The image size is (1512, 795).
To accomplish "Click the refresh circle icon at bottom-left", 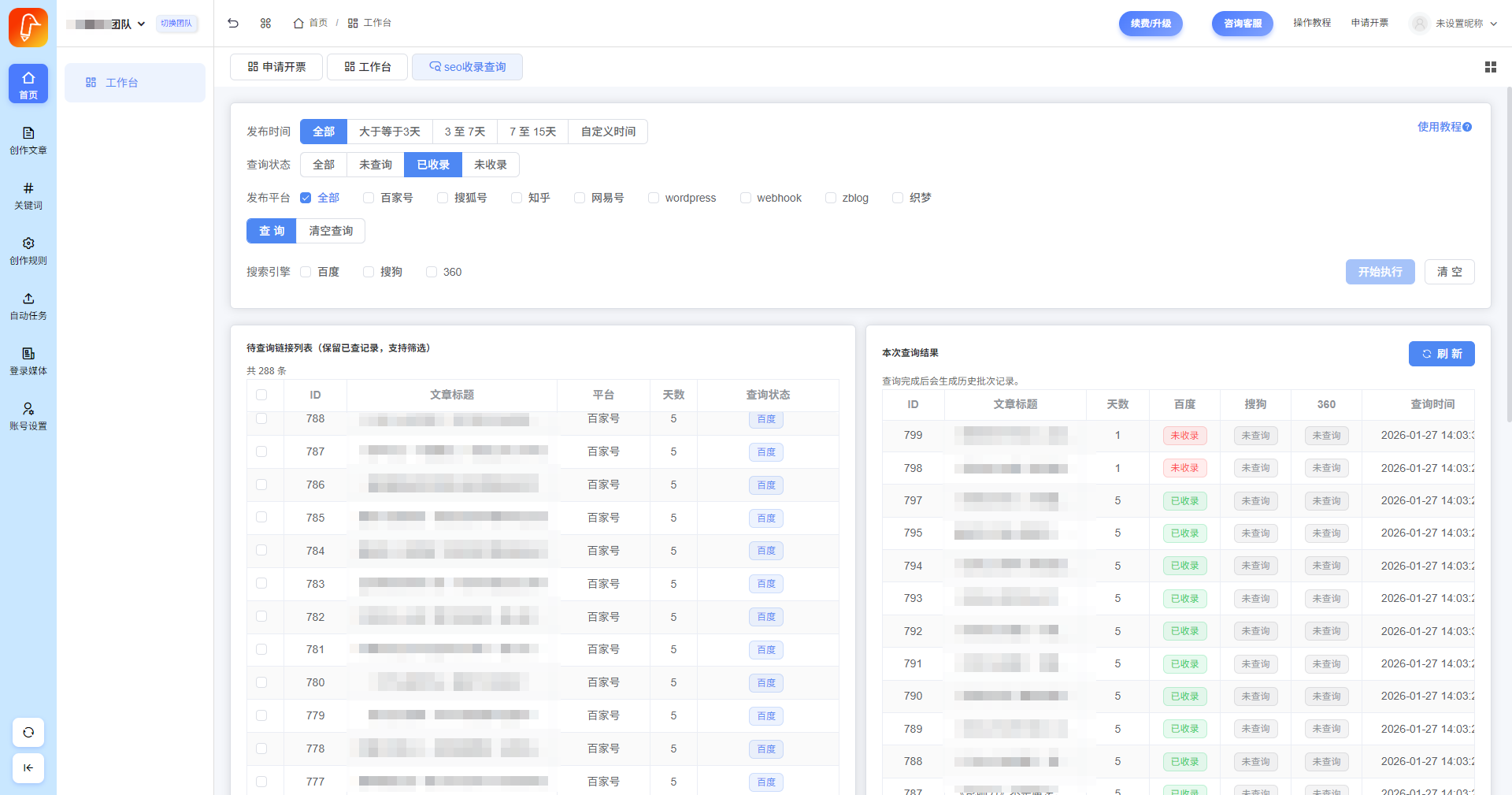I will [28, 732].
